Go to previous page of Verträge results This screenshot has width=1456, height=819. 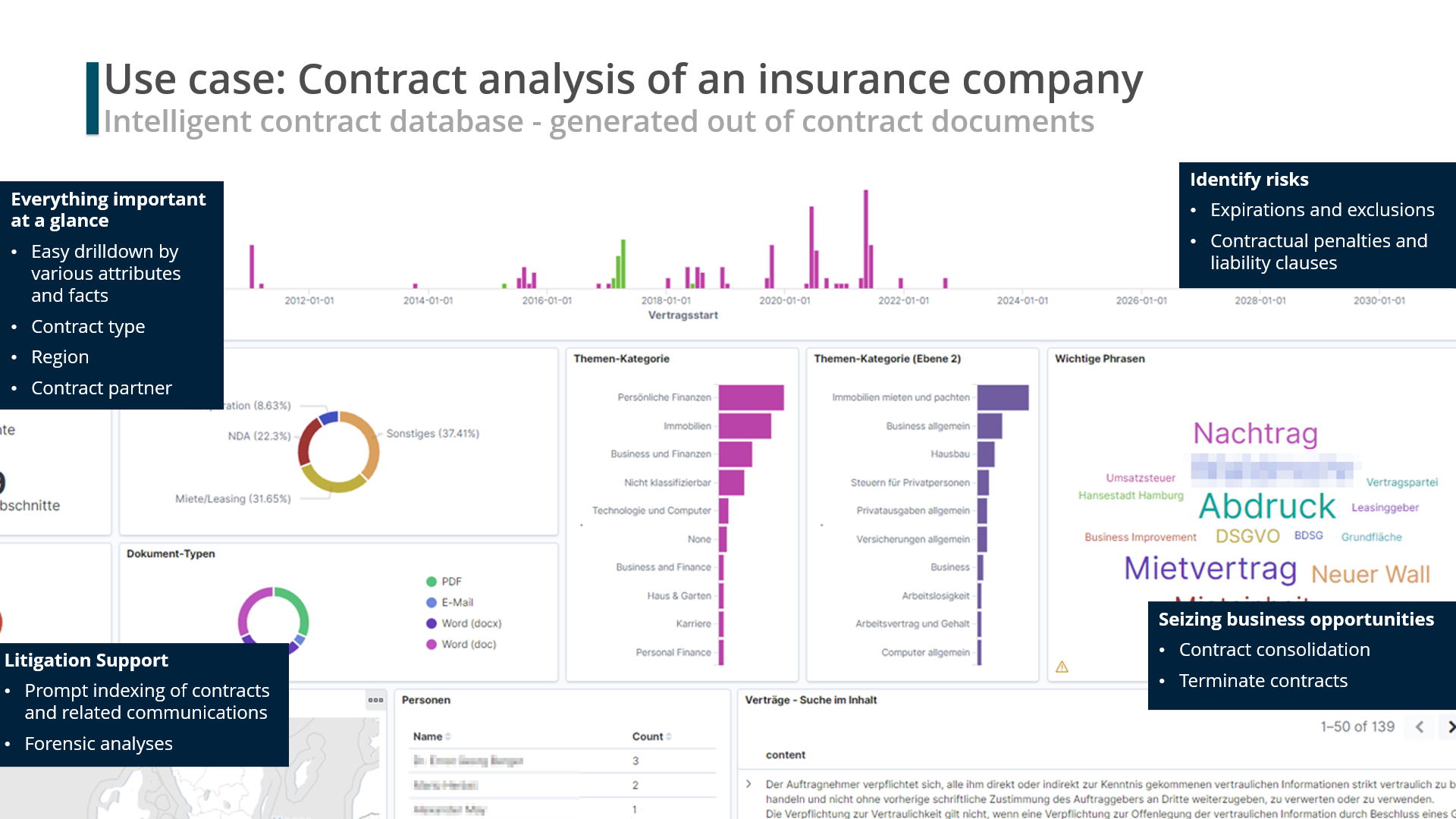tap(1420, 726)
